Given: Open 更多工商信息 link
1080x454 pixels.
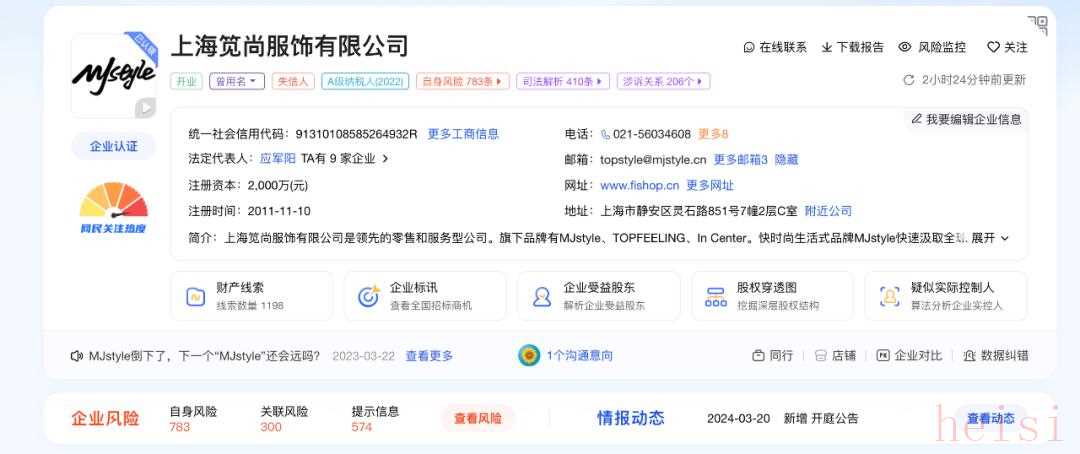Looking at the screenshot, I should (464, 134).
